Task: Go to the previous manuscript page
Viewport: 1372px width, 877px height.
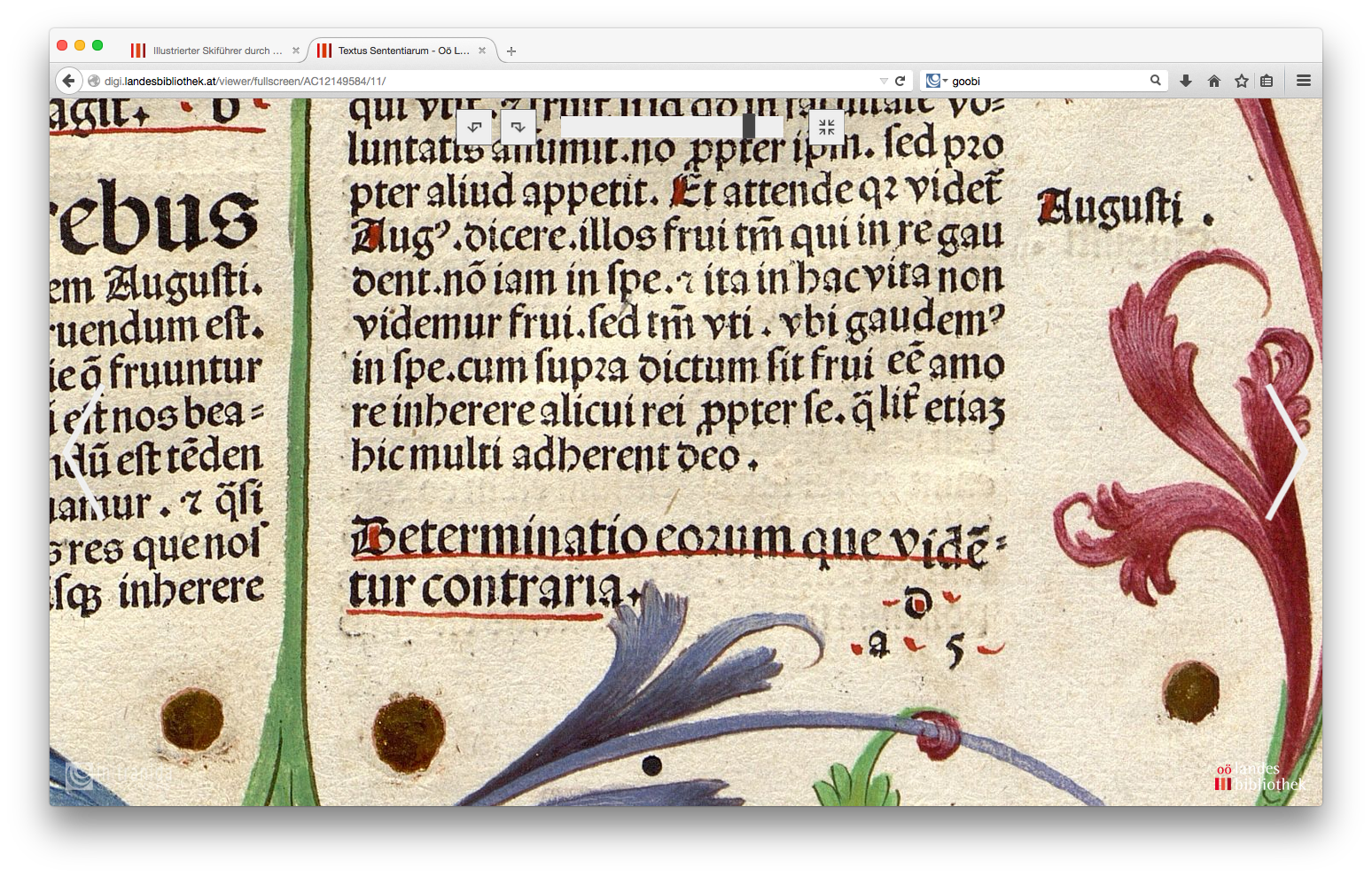Action: [x=85, y=451]
